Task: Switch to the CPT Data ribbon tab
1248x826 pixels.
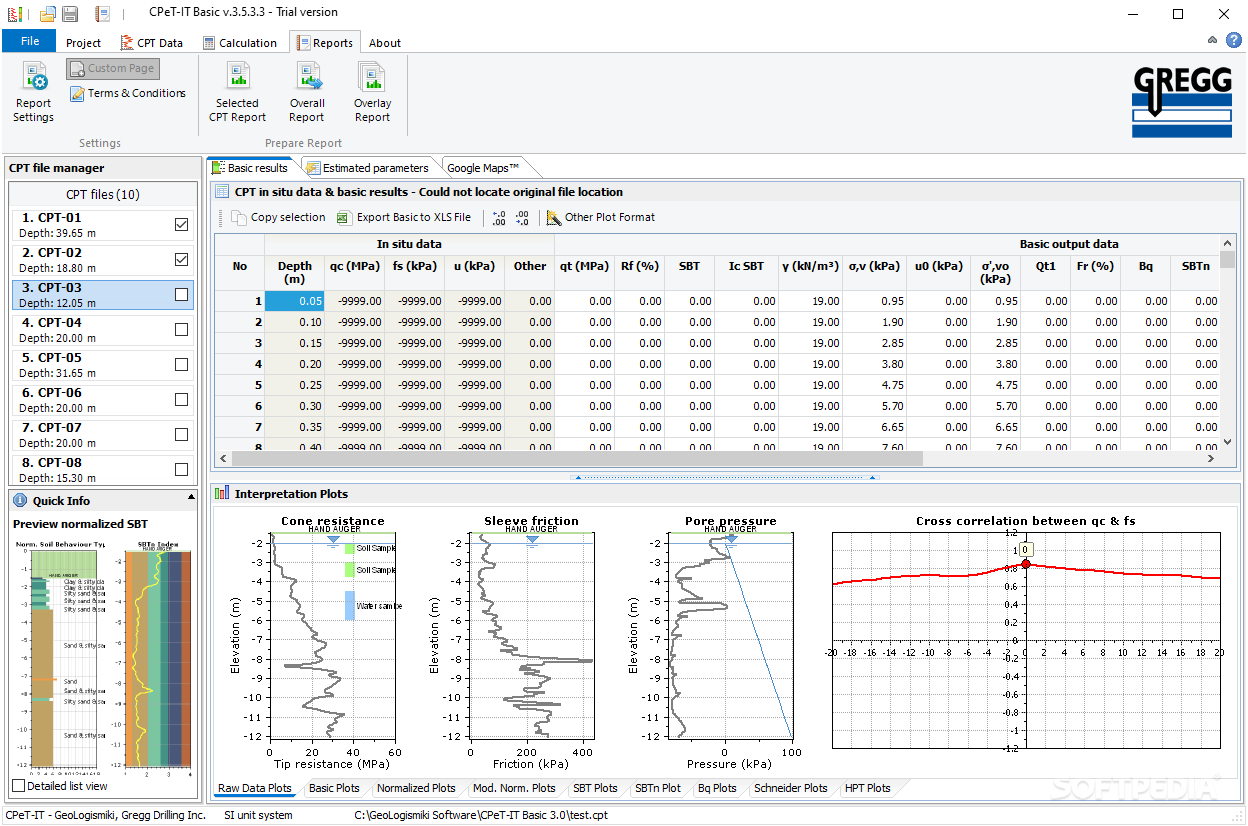Action: [152, 43]
